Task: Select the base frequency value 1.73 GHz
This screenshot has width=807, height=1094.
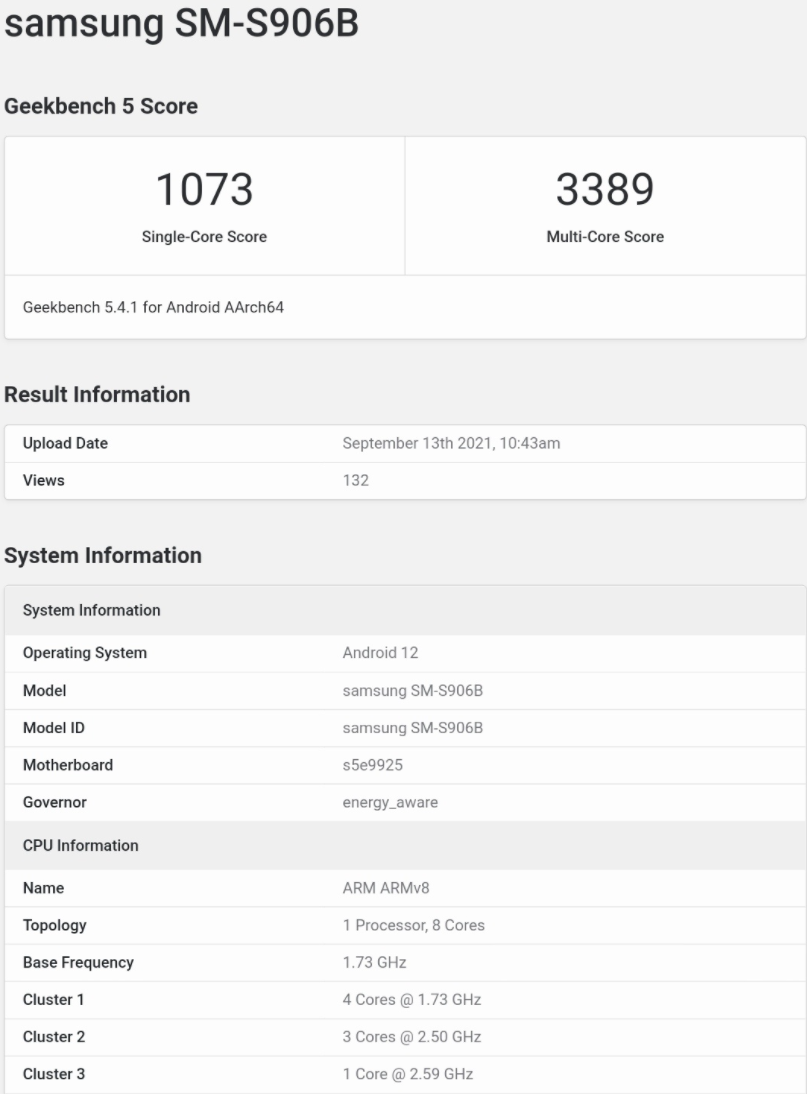Action: tap(375, 962)
